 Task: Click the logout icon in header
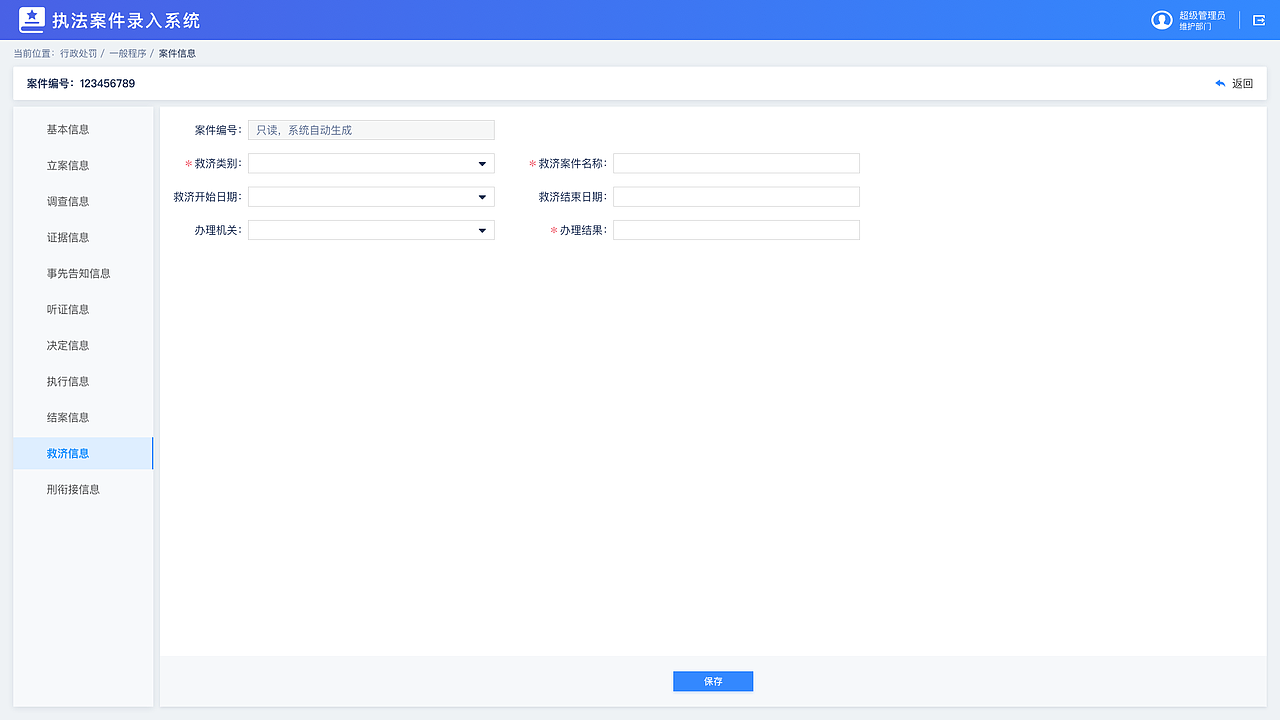tap(1259, 20)
